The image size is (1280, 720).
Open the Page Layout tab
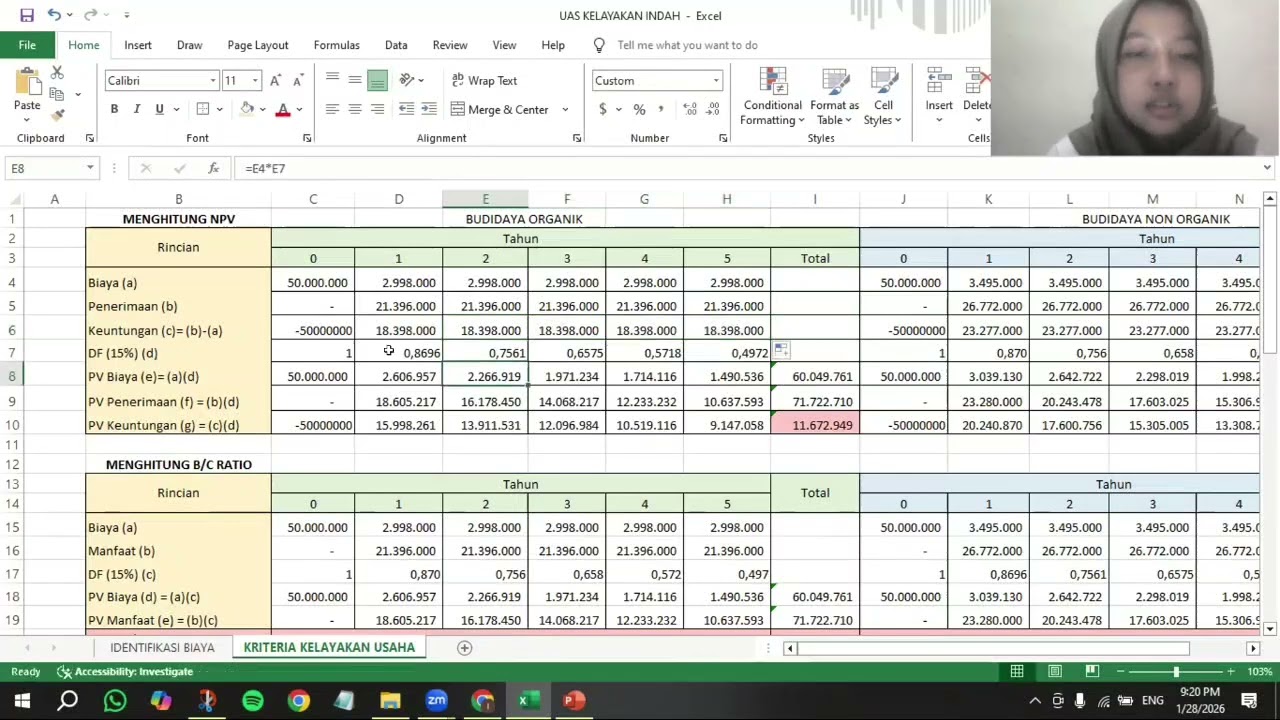(x=257, y=45)
